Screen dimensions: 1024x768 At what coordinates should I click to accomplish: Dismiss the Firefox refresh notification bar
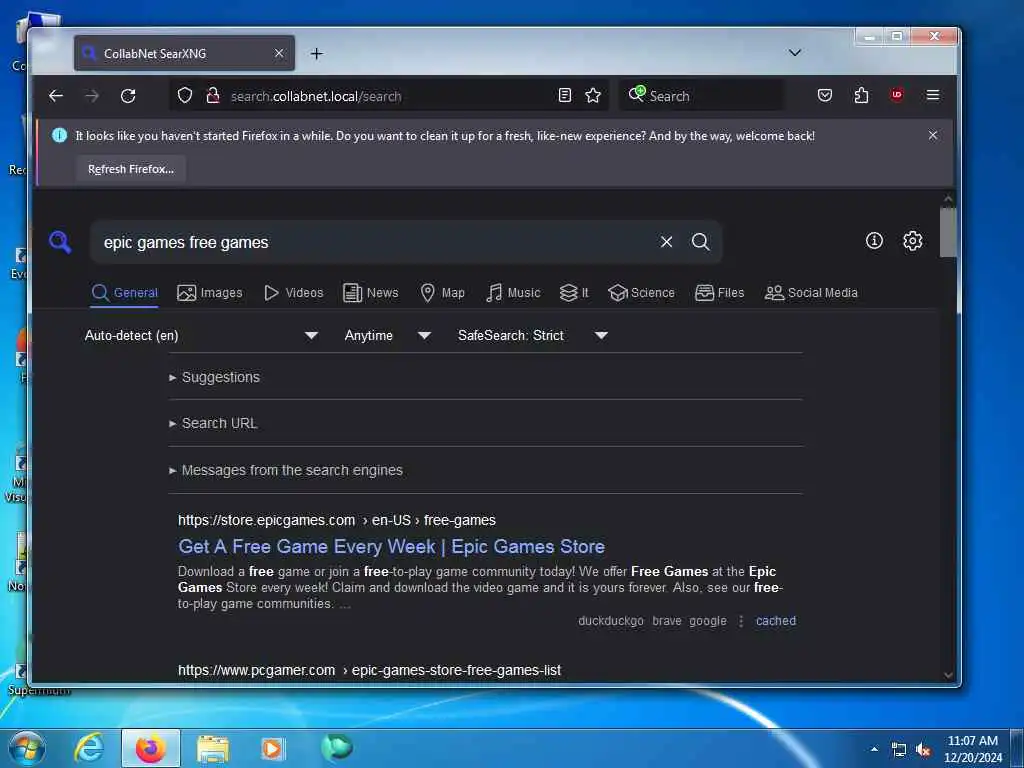point(933,135)
